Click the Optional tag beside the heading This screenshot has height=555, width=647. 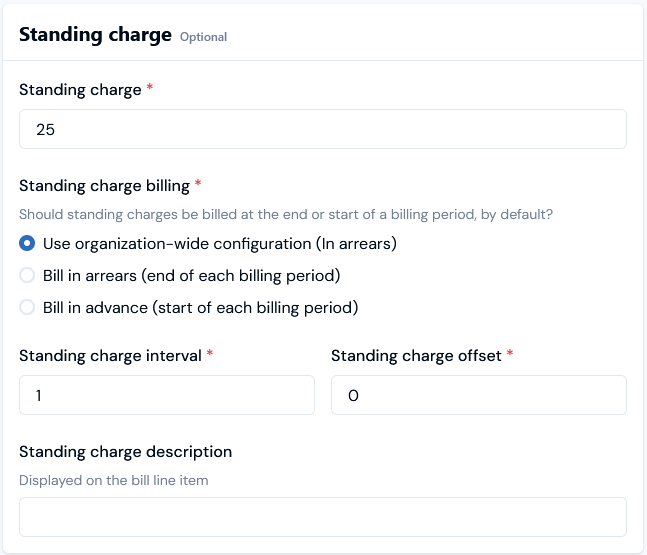point(203,37)
